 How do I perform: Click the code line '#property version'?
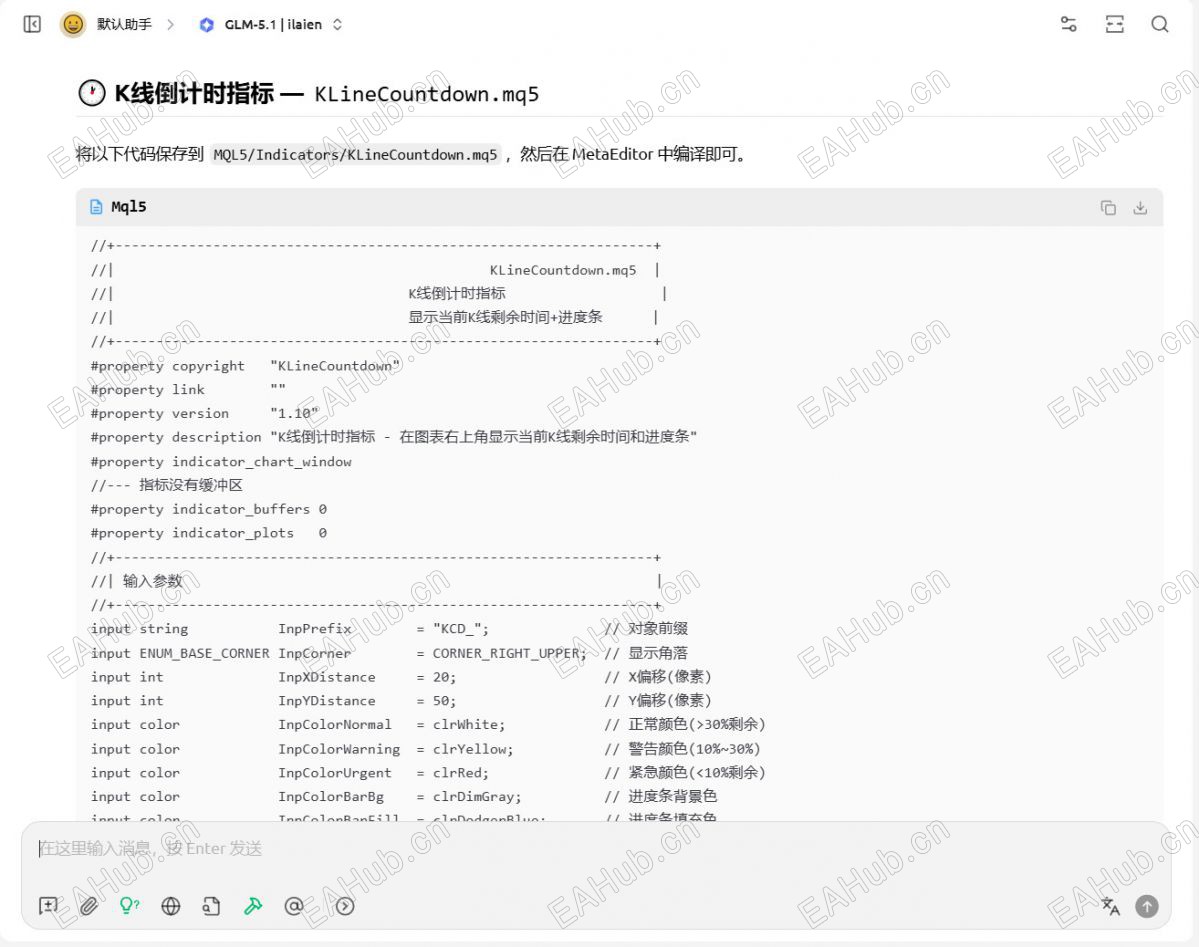click(203, 413)
